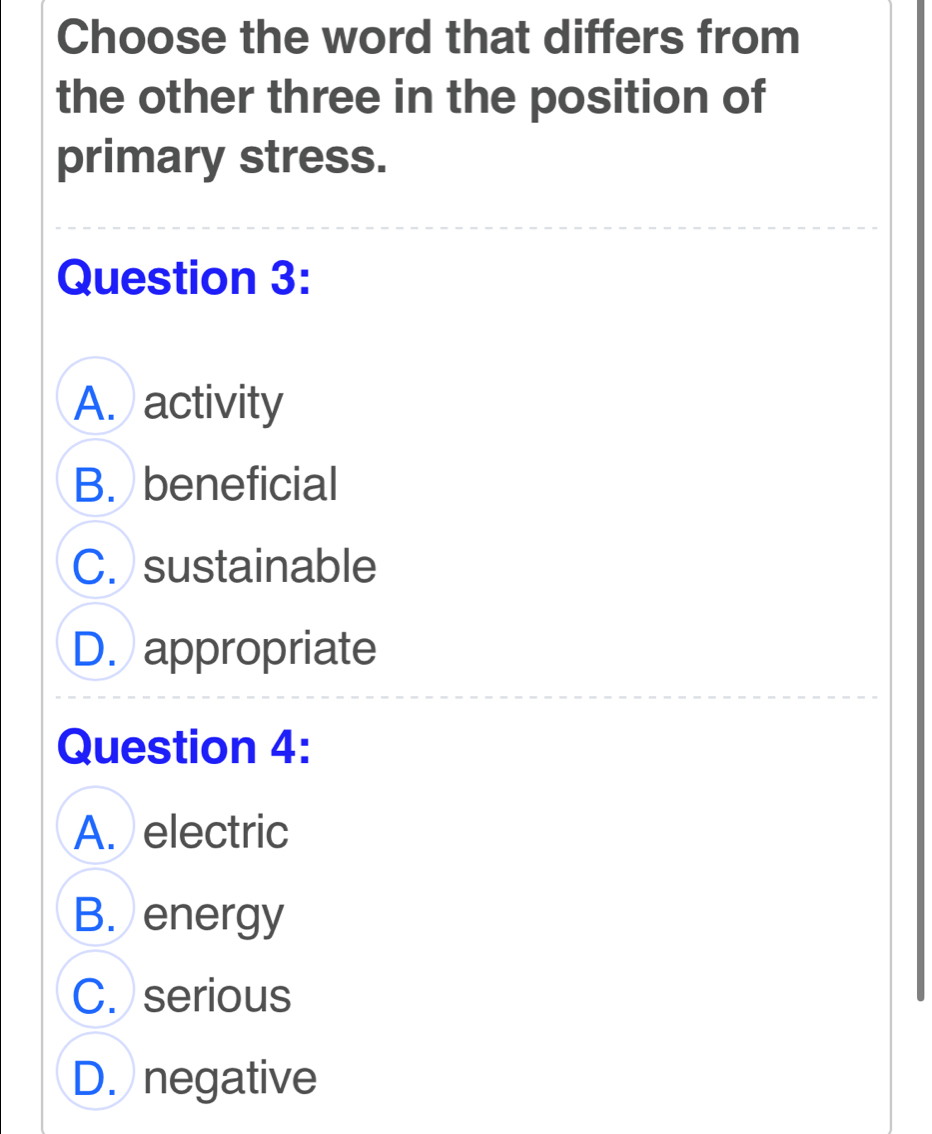Screen dimensions: 932x1134
Task: Click the word 'appropriate' answer text
Action: pos(261,650)
